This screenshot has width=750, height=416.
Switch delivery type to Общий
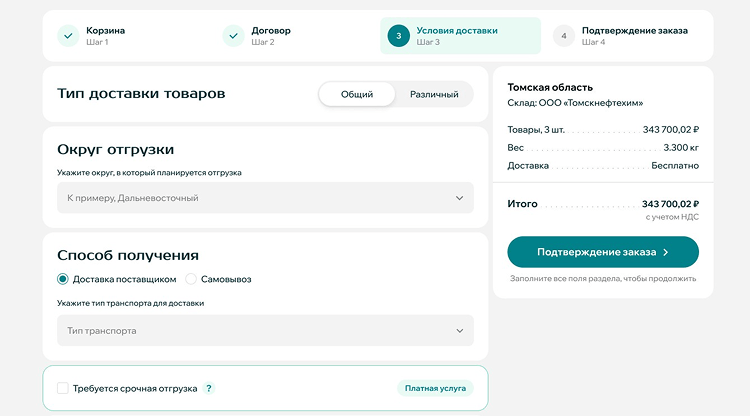pos(357,94)
